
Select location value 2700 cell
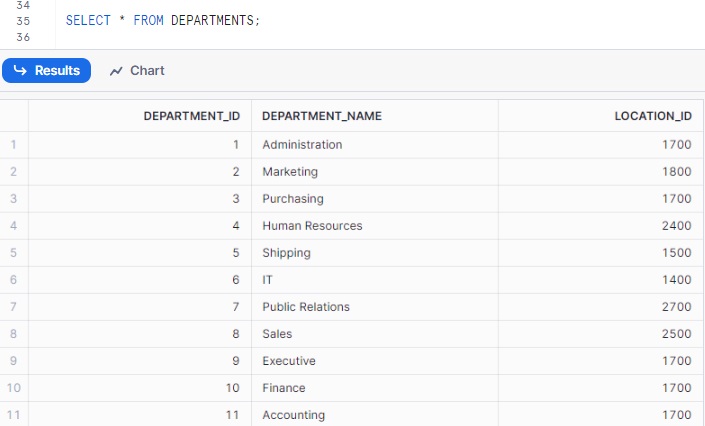tap(676, 307)
